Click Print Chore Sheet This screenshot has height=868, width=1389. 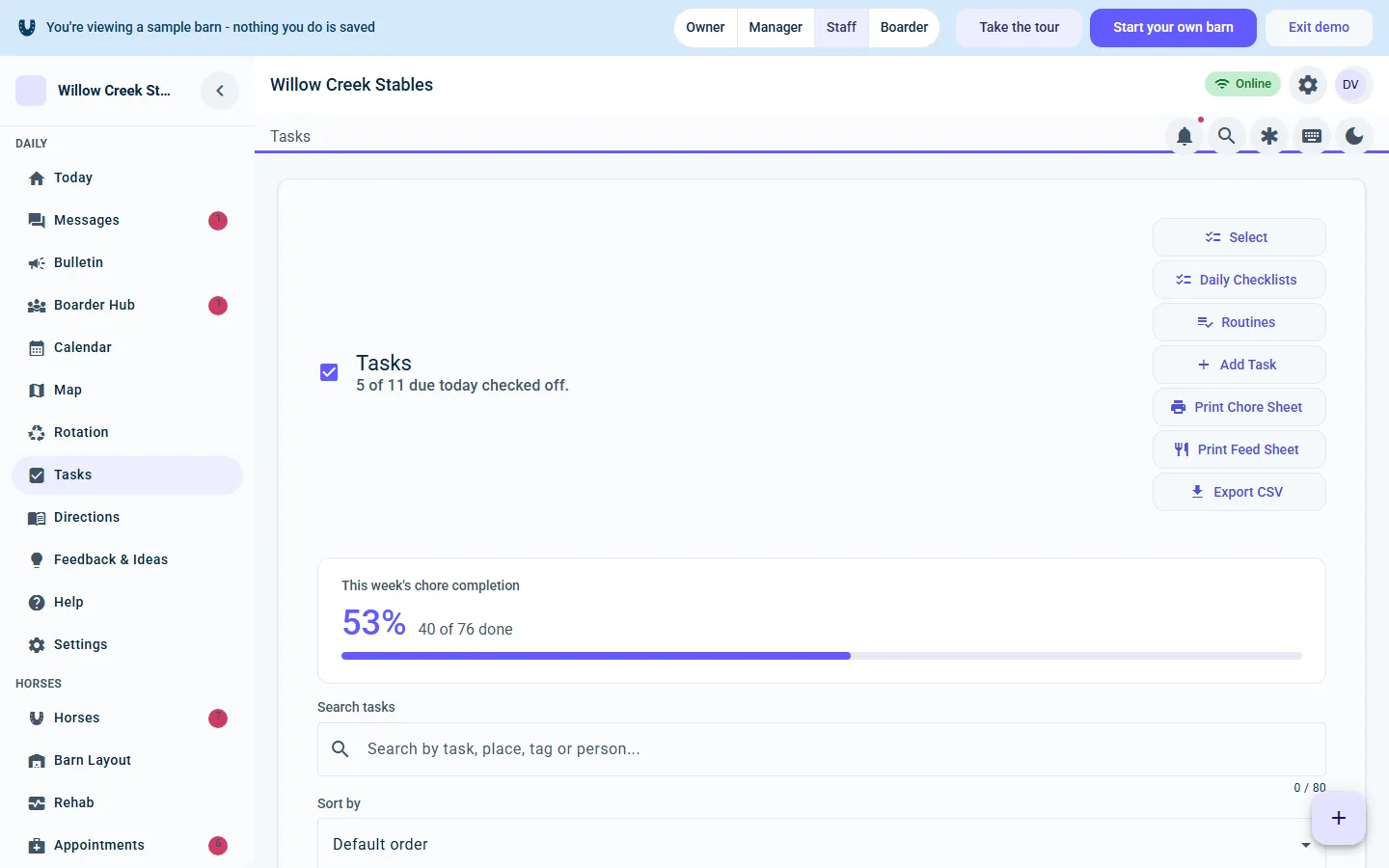click(x=1239, y=407)
